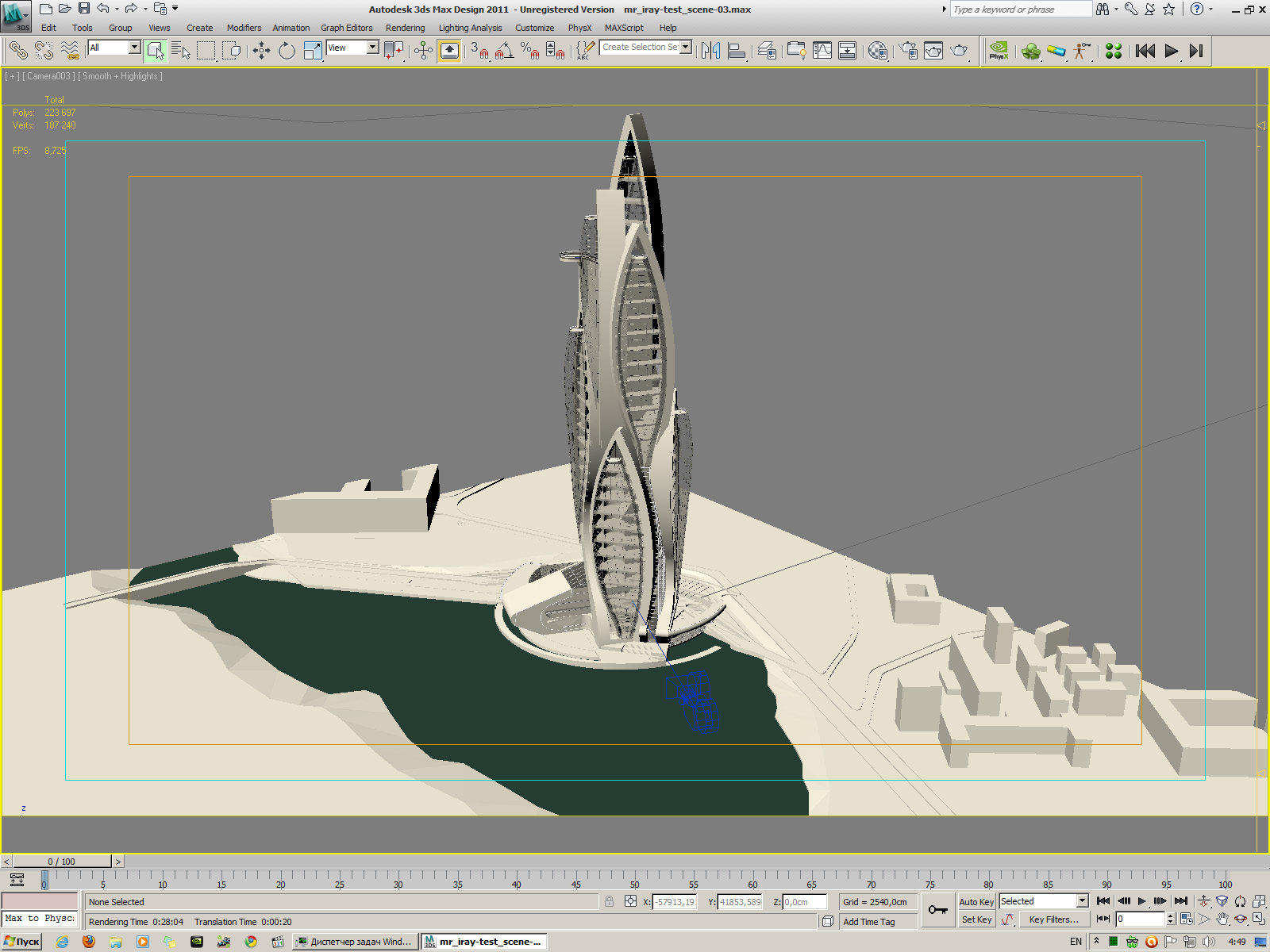Activate the Select and Rotate tool

coord(287,51)
